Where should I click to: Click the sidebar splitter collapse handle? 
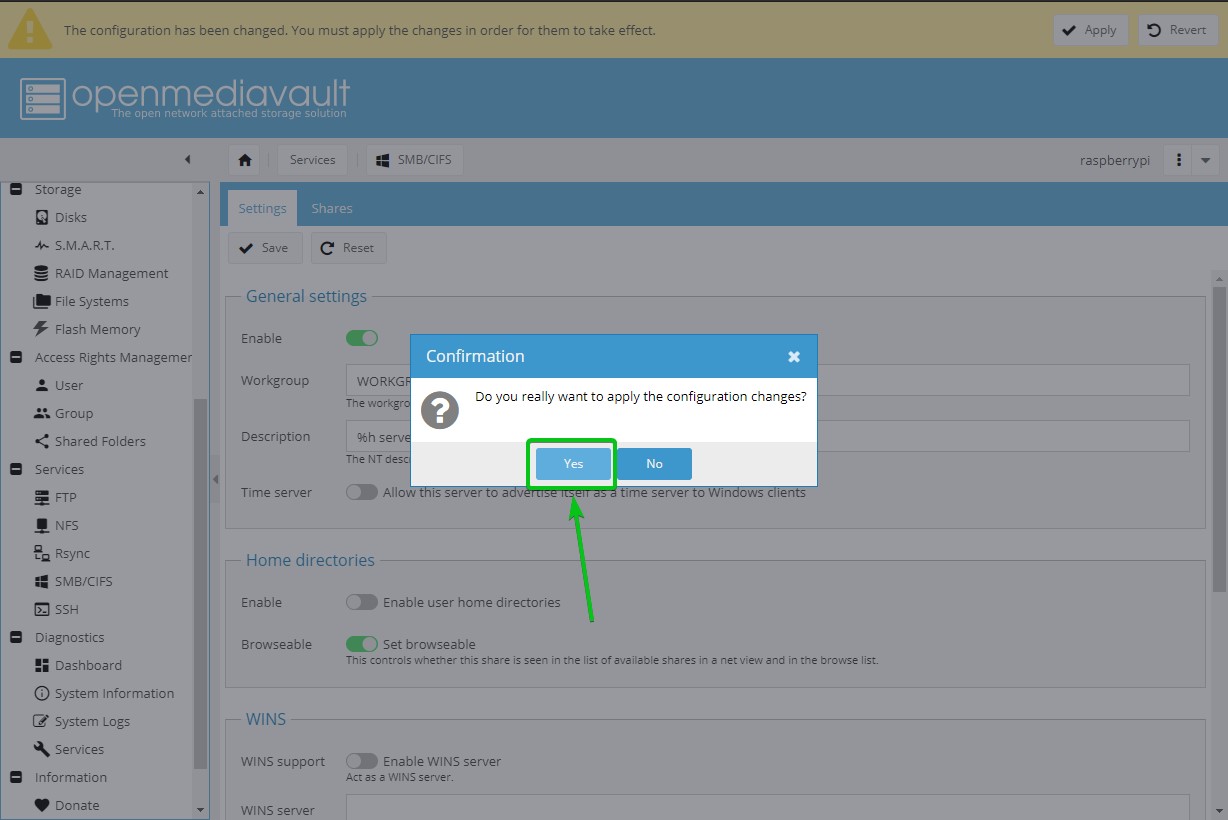pos(215,480)
